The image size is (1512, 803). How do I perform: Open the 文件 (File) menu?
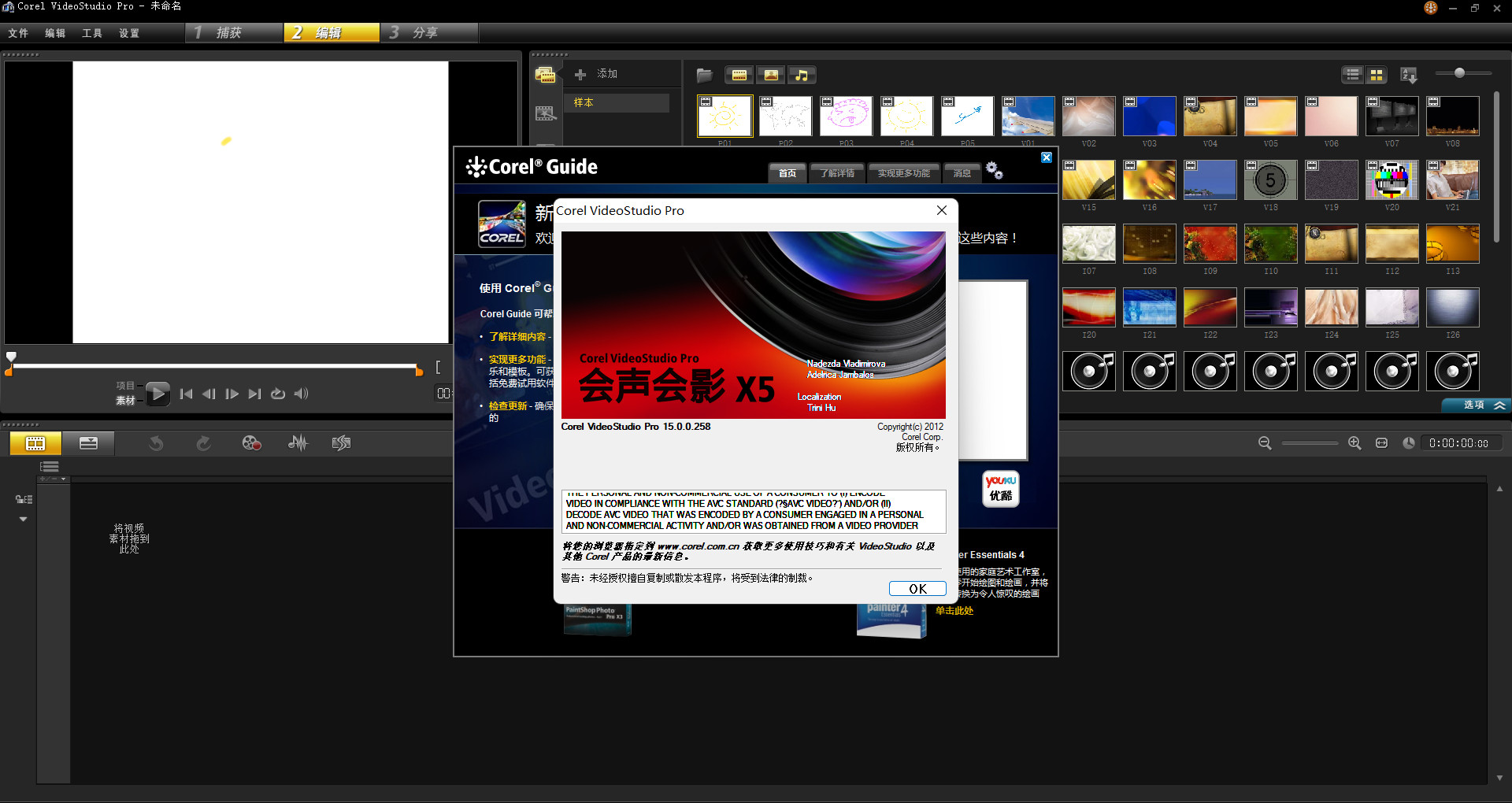point(18,33)
